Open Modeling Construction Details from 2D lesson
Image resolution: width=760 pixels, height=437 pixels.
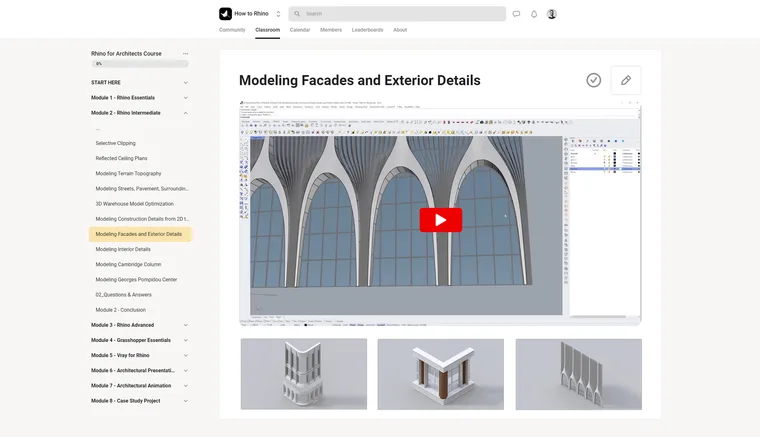pos(142,219)
